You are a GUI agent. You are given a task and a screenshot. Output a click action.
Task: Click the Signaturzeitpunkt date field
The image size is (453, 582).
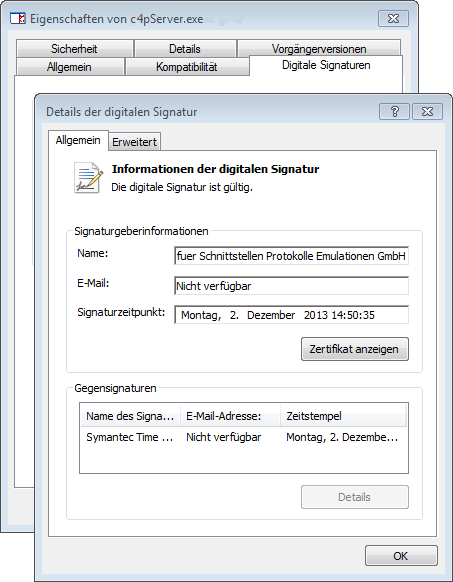(x=291, y=315)
